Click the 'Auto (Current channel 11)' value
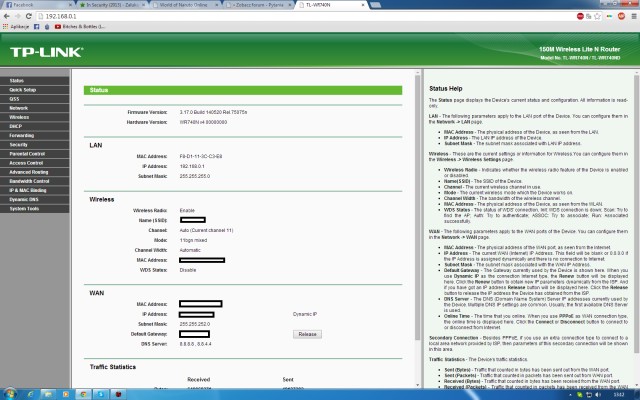The height and width of the screenshot is (400, 640). click(206, 230)
